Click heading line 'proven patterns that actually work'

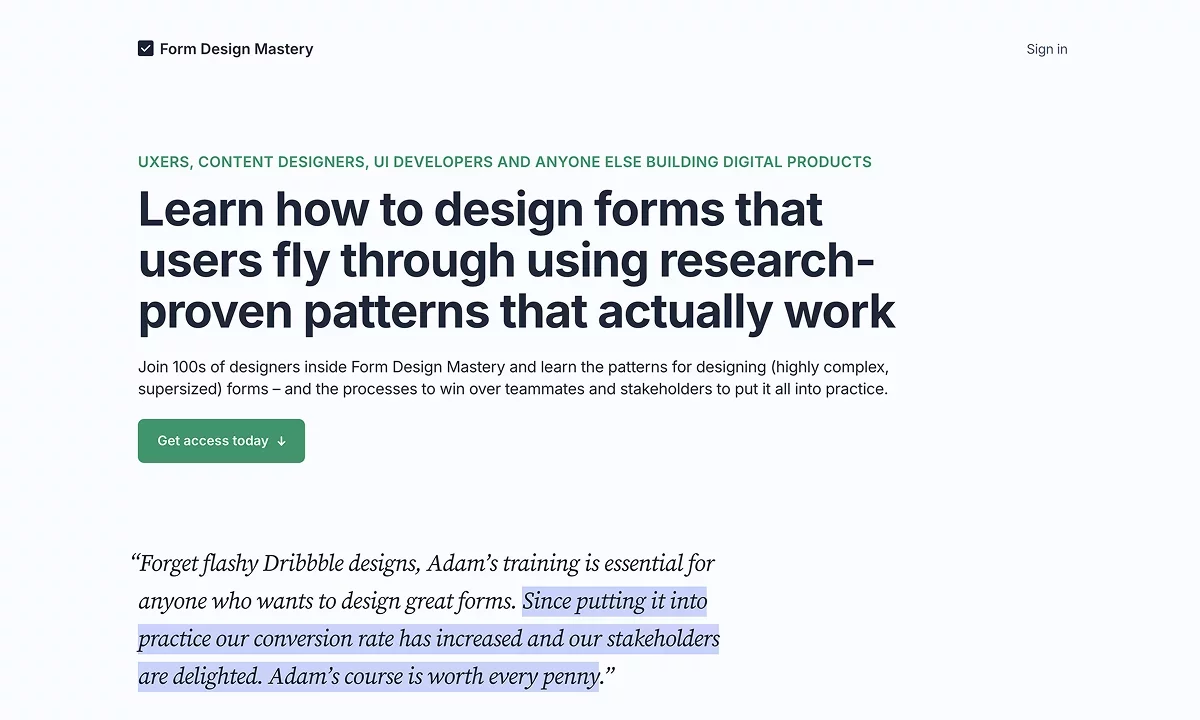coord(516,311)
